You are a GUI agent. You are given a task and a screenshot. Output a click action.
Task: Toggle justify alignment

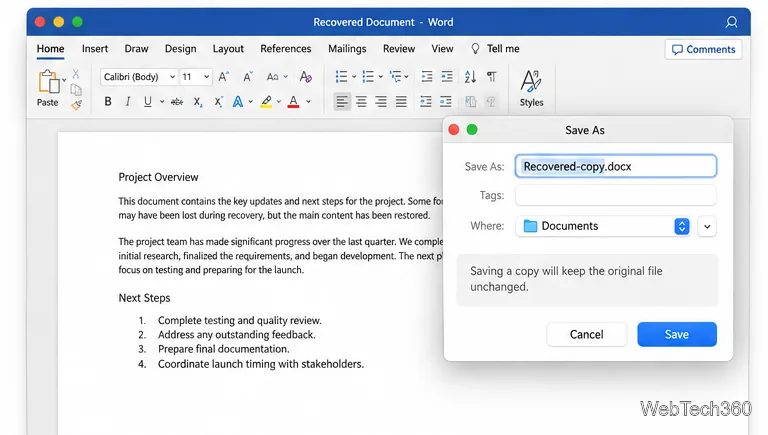[x=401, y=102]
